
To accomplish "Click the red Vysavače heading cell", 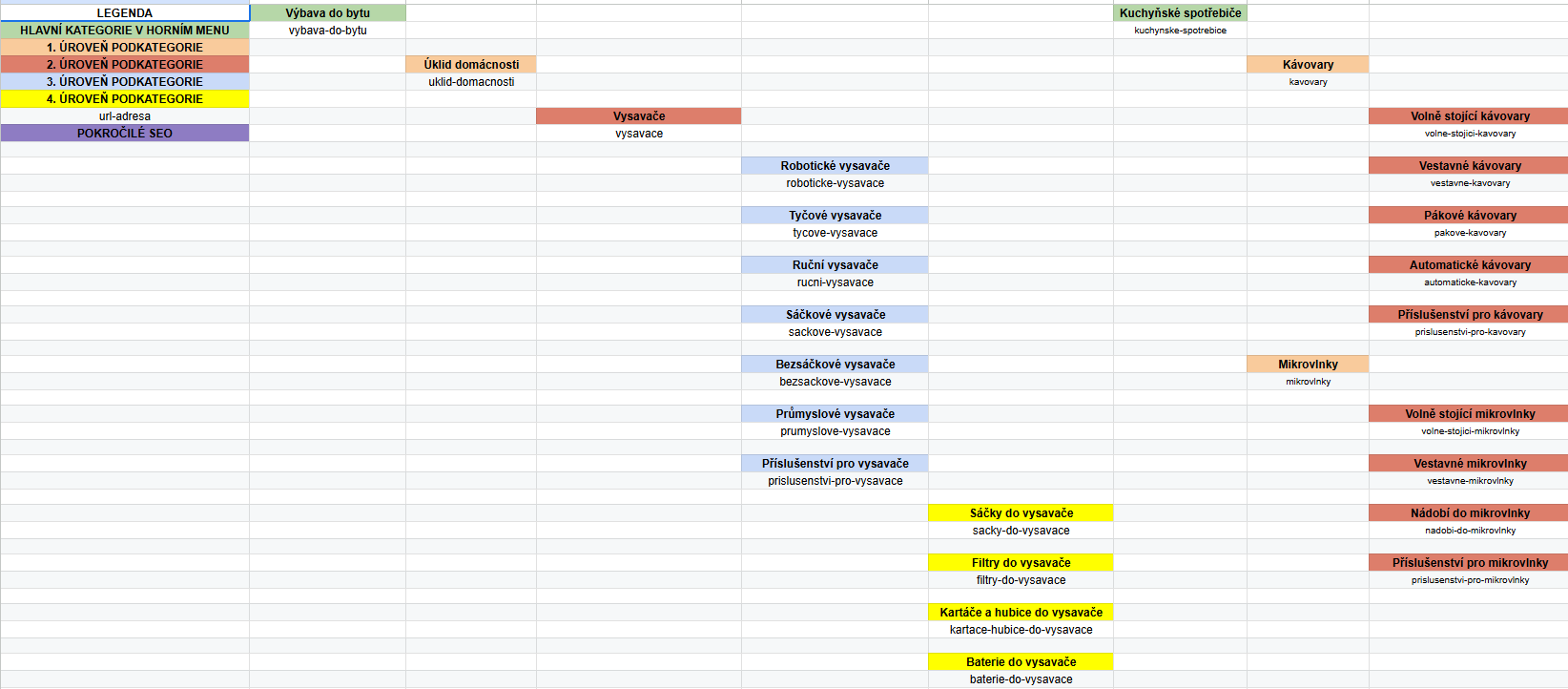I will [638, 116].
